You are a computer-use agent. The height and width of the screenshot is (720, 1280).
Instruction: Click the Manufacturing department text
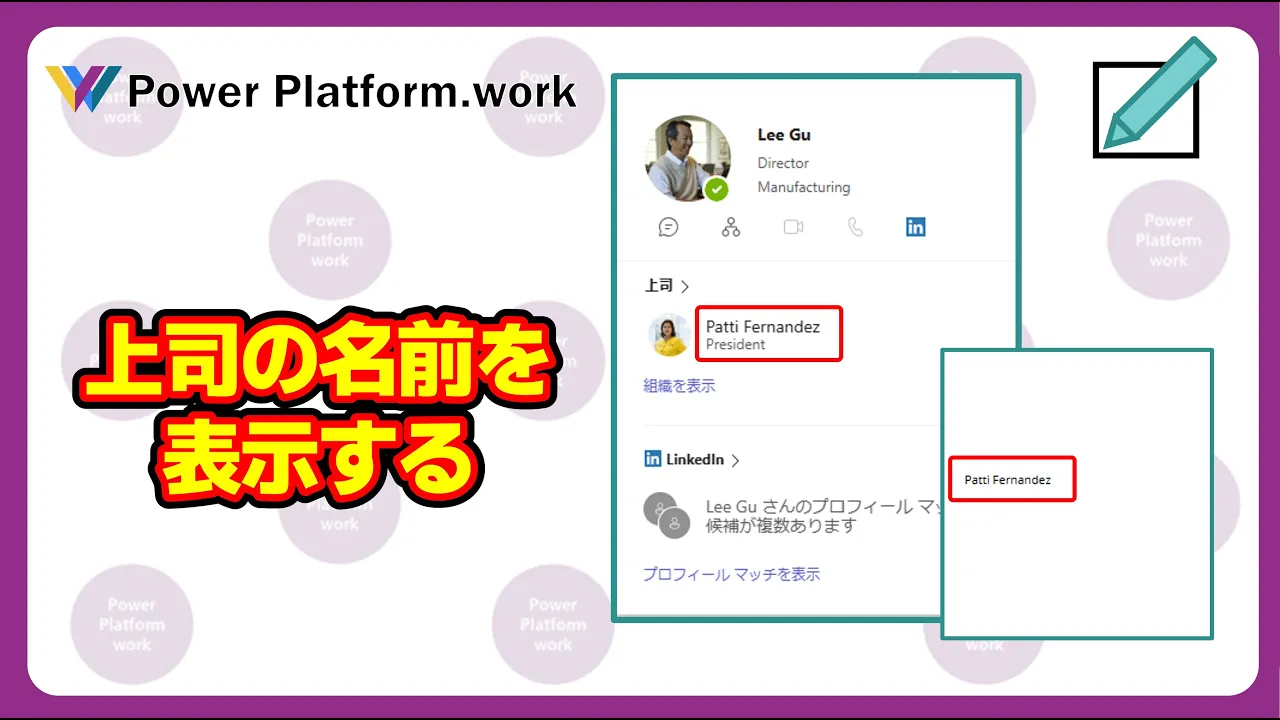(803, 187)
